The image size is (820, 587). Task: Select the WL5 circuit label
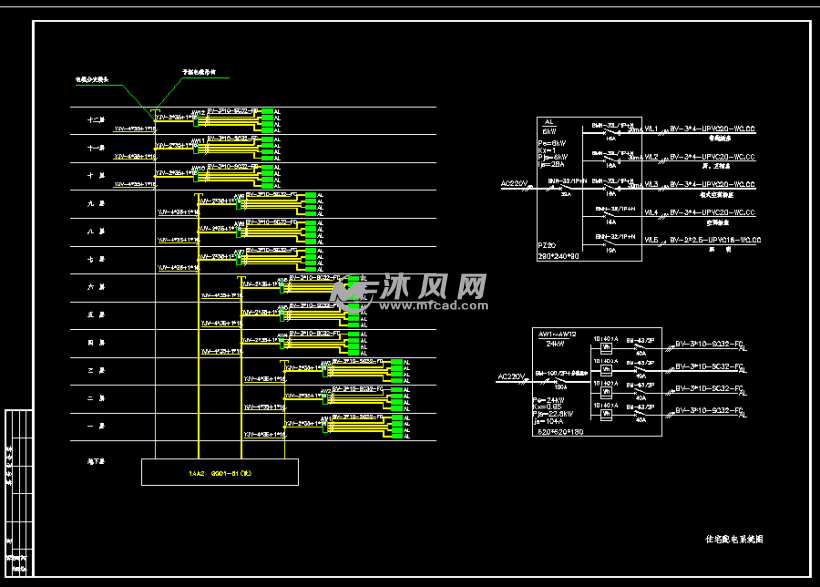(651, 240)
